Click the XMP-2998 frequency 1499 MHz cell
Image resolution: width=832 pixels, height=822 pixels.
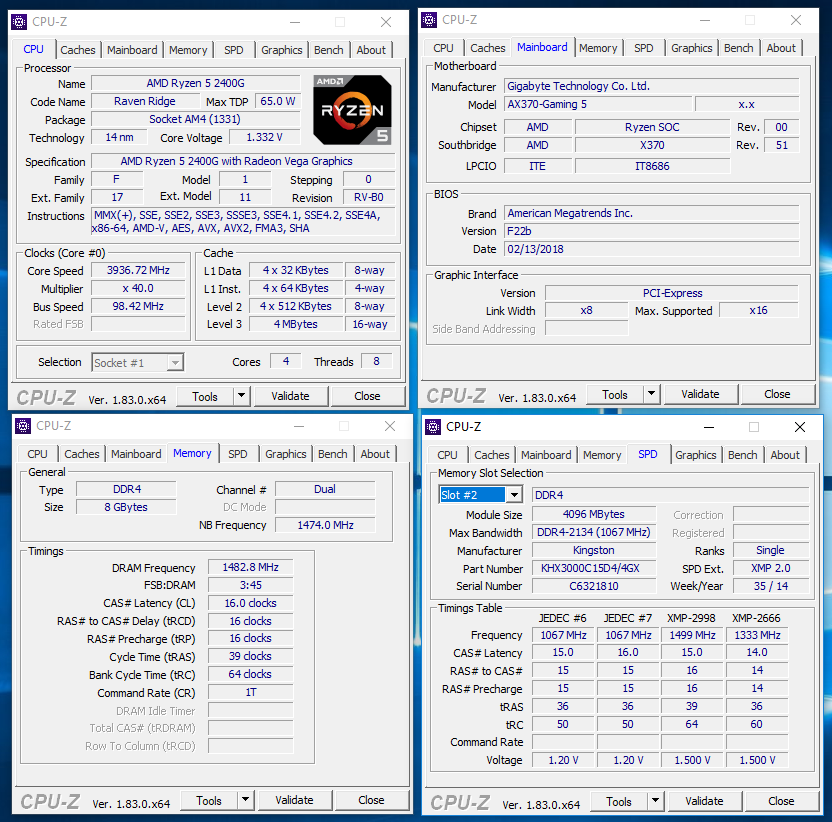click(x=692, y=635)
